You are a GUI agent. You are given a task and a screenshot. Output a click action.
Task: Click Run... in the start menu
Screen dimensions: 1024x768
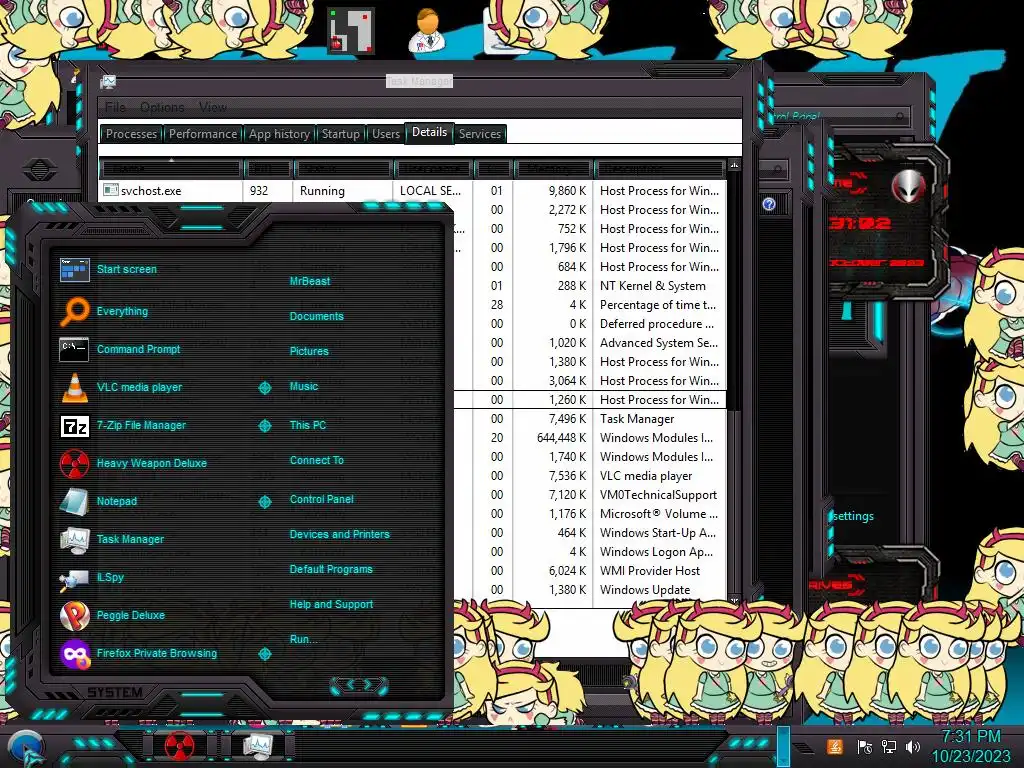[303, 639]
